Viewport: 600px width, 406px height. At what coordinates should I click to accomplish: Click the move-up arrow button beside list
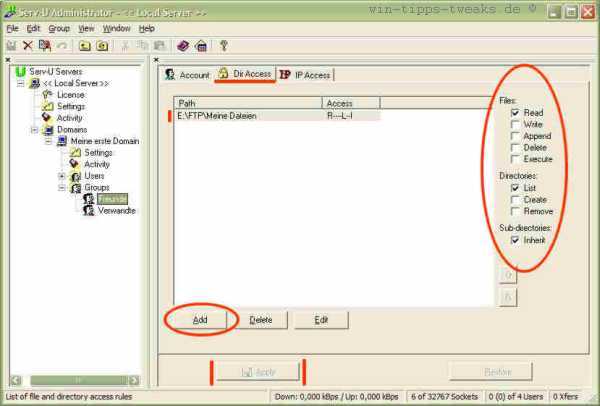[508, 275]
